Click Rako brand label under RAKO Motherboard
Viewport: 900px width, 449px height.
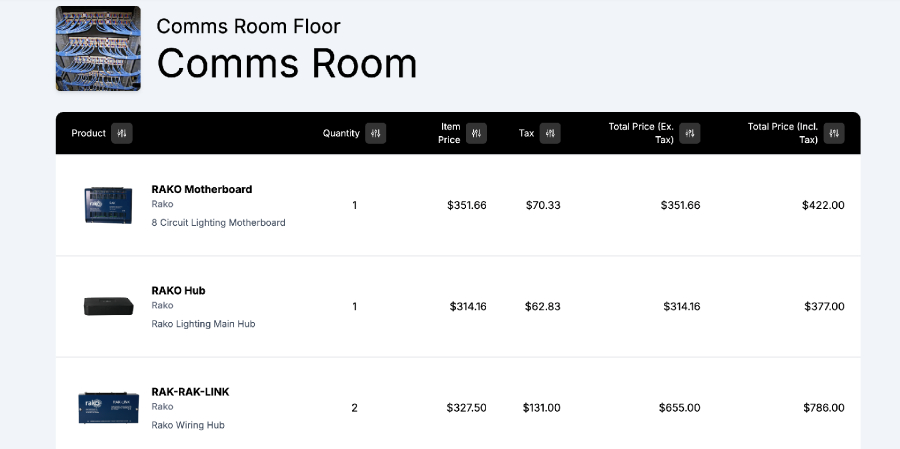162,204
